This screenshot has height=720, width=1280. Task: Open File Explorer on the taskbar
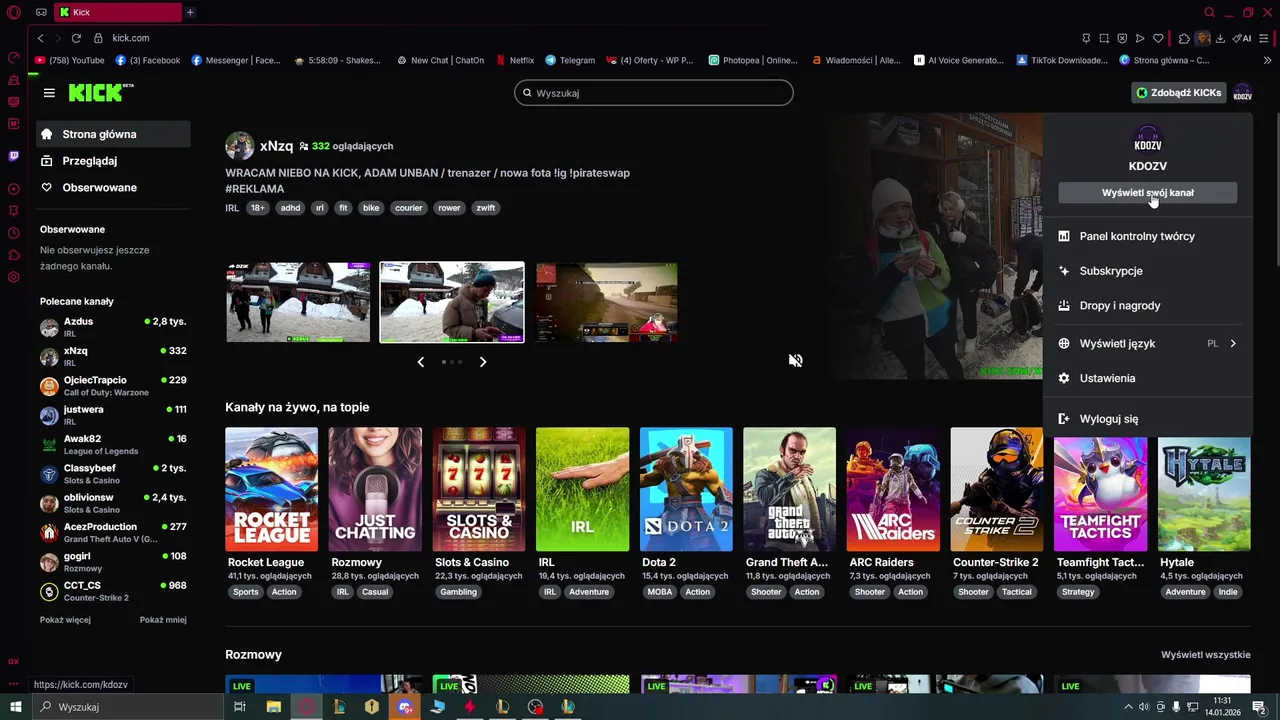(273, 707)
